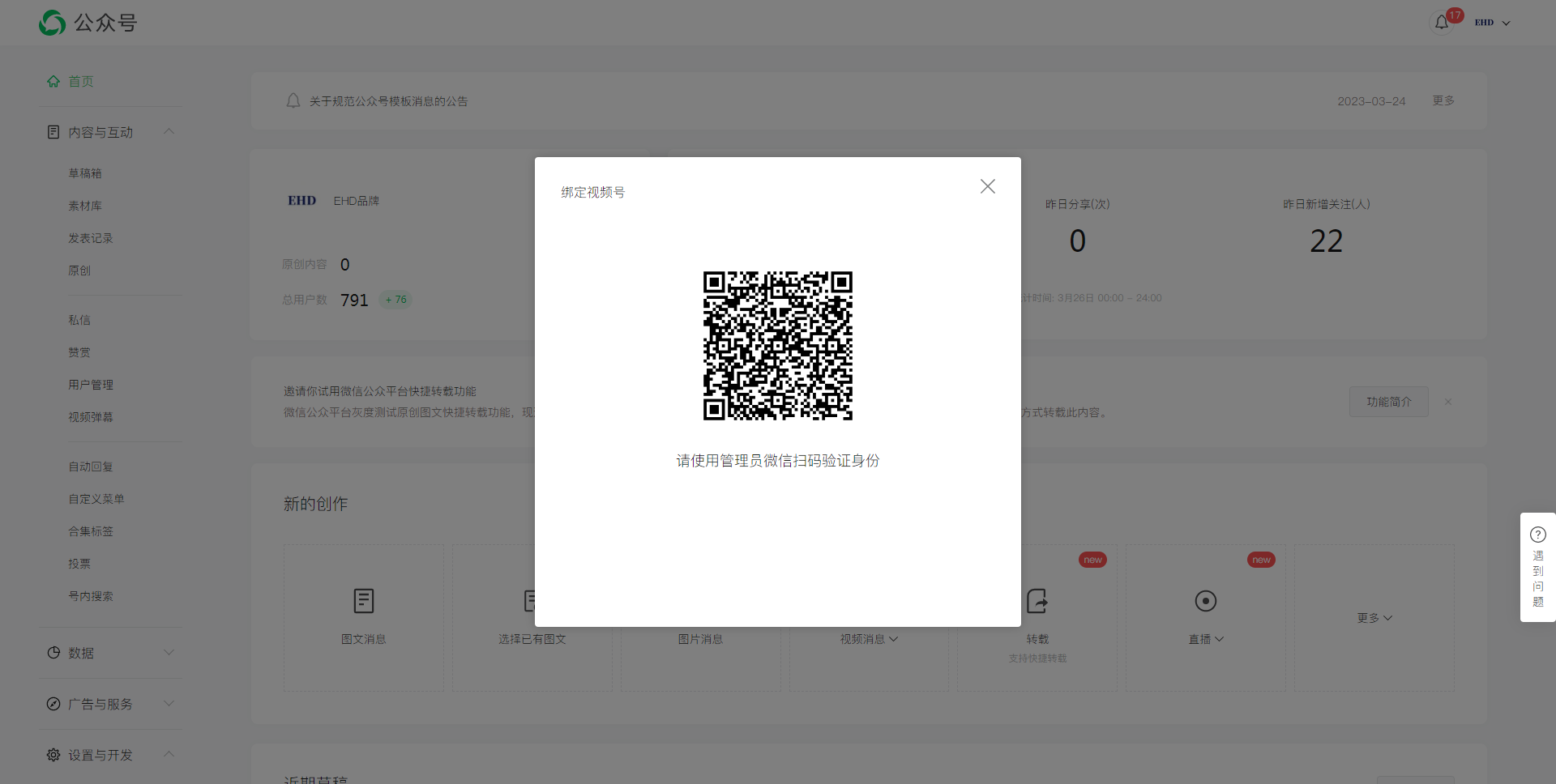Expand the EHD account dropdown
This screenshot has height=784, width=1556.
point(1493,23)
